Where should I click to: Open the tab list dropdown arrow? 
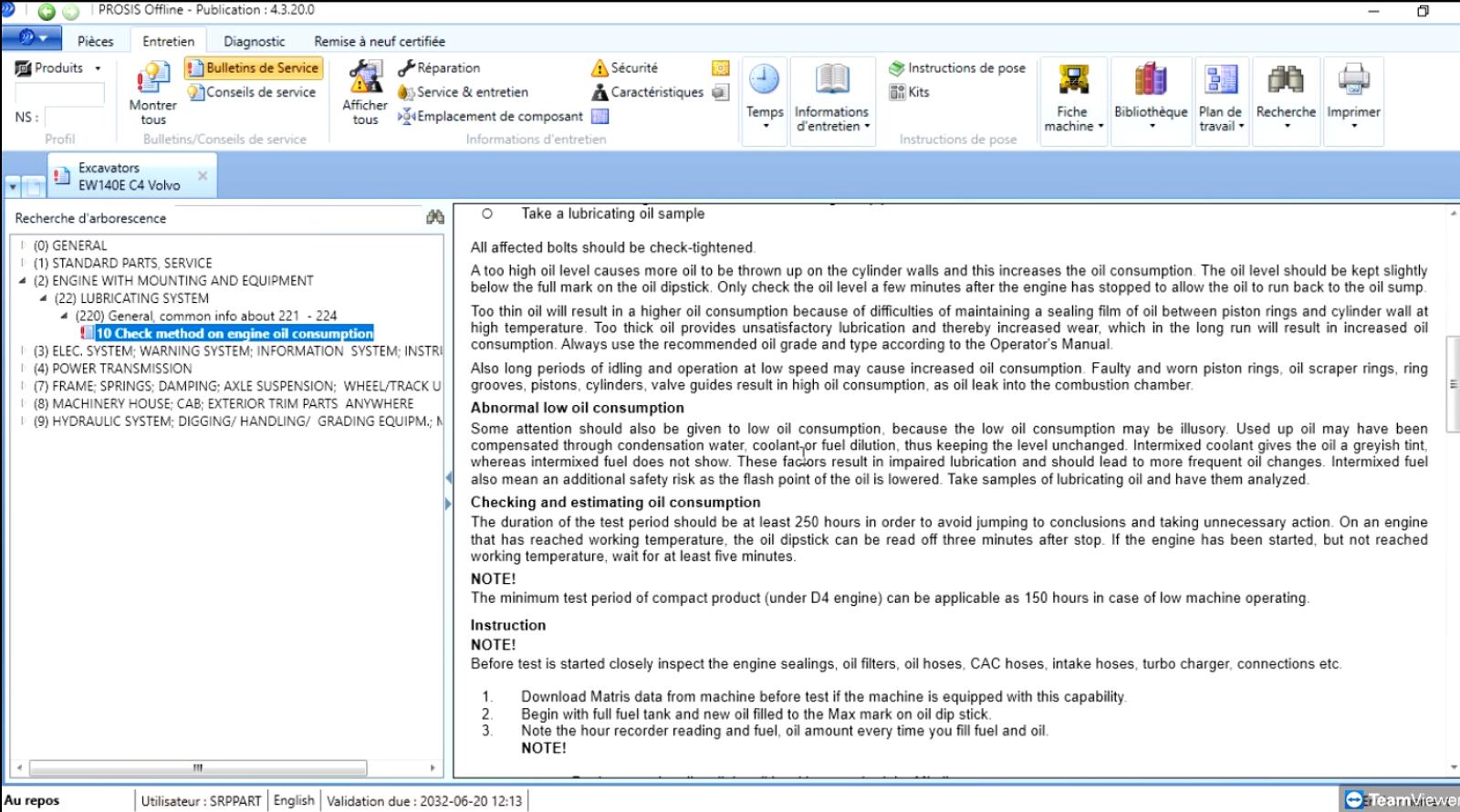coord(13,187)
